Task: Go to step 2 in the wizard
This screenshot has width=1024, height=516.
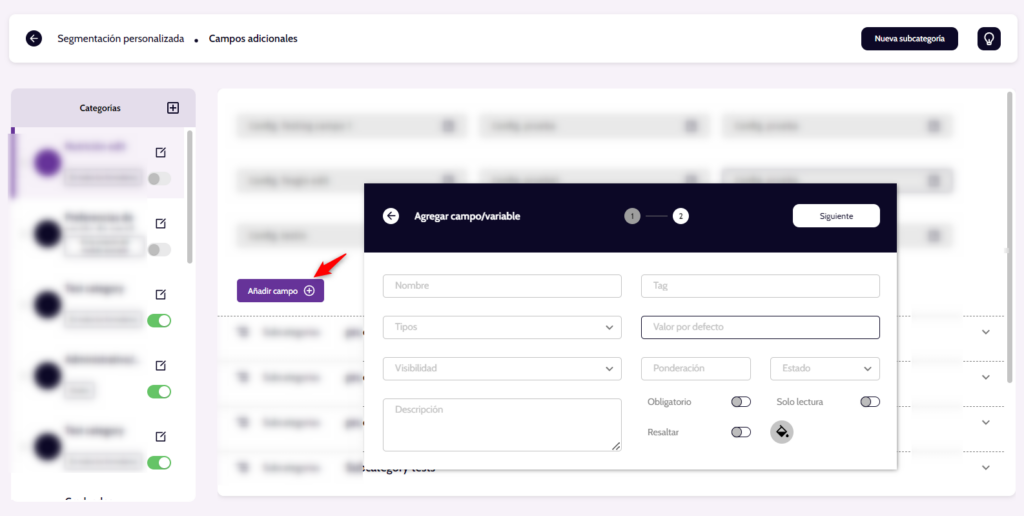Action: tap(680, 216)
